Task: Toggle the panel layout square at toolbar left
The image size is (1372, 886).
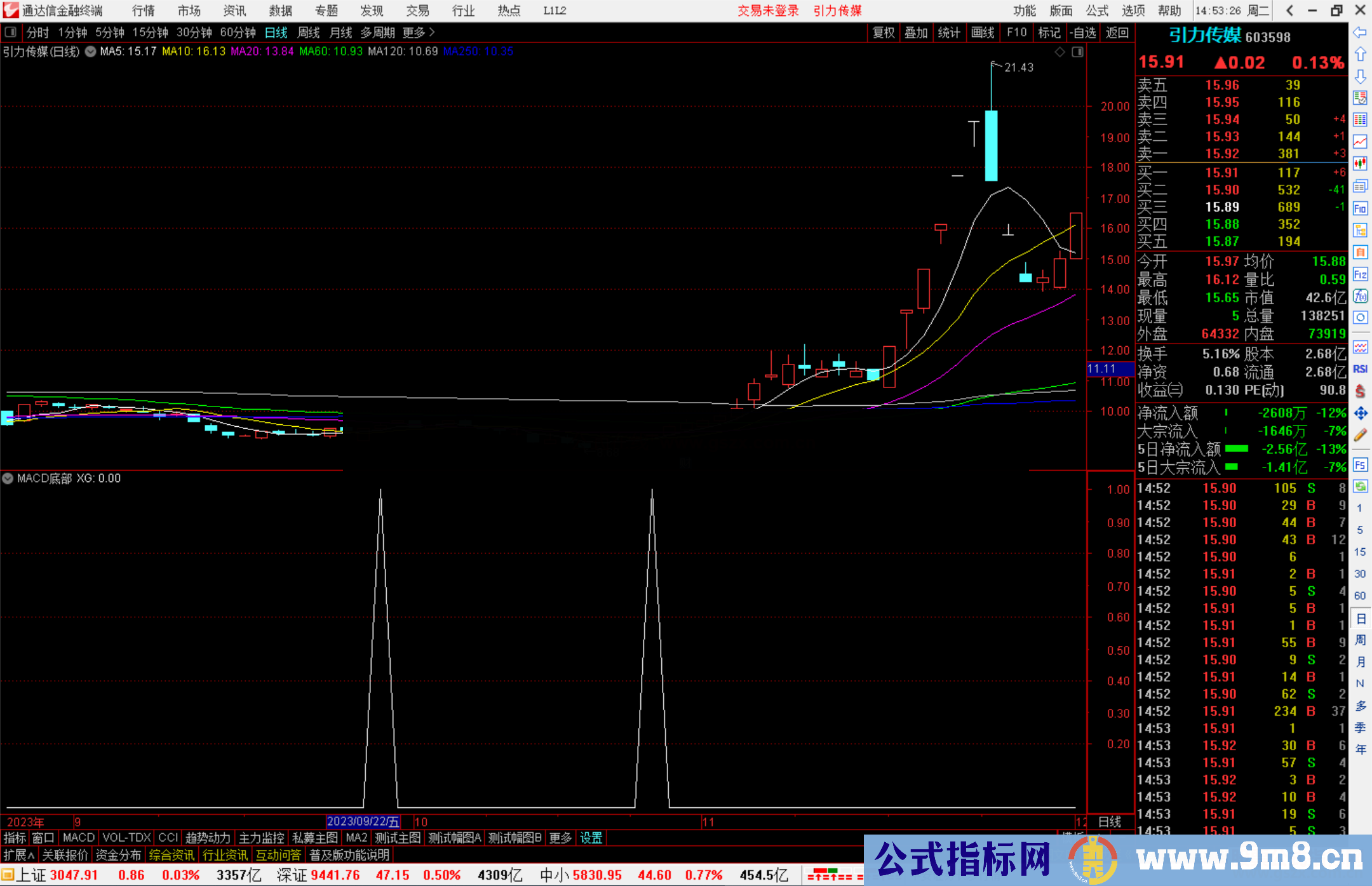Action: click(x=11, y=32)
